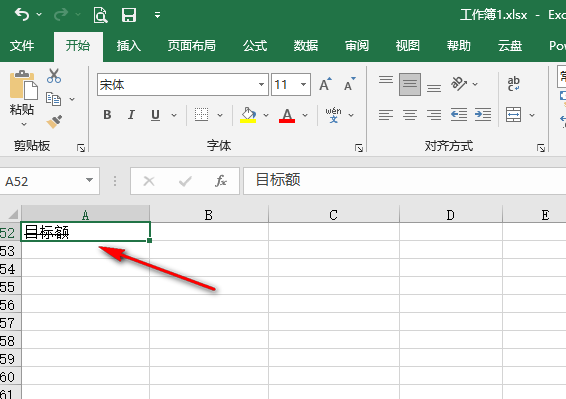Open font color palette dropdown
Image resolution: width=566 pixels, height=399 pixels.
[x=305, y=115]
